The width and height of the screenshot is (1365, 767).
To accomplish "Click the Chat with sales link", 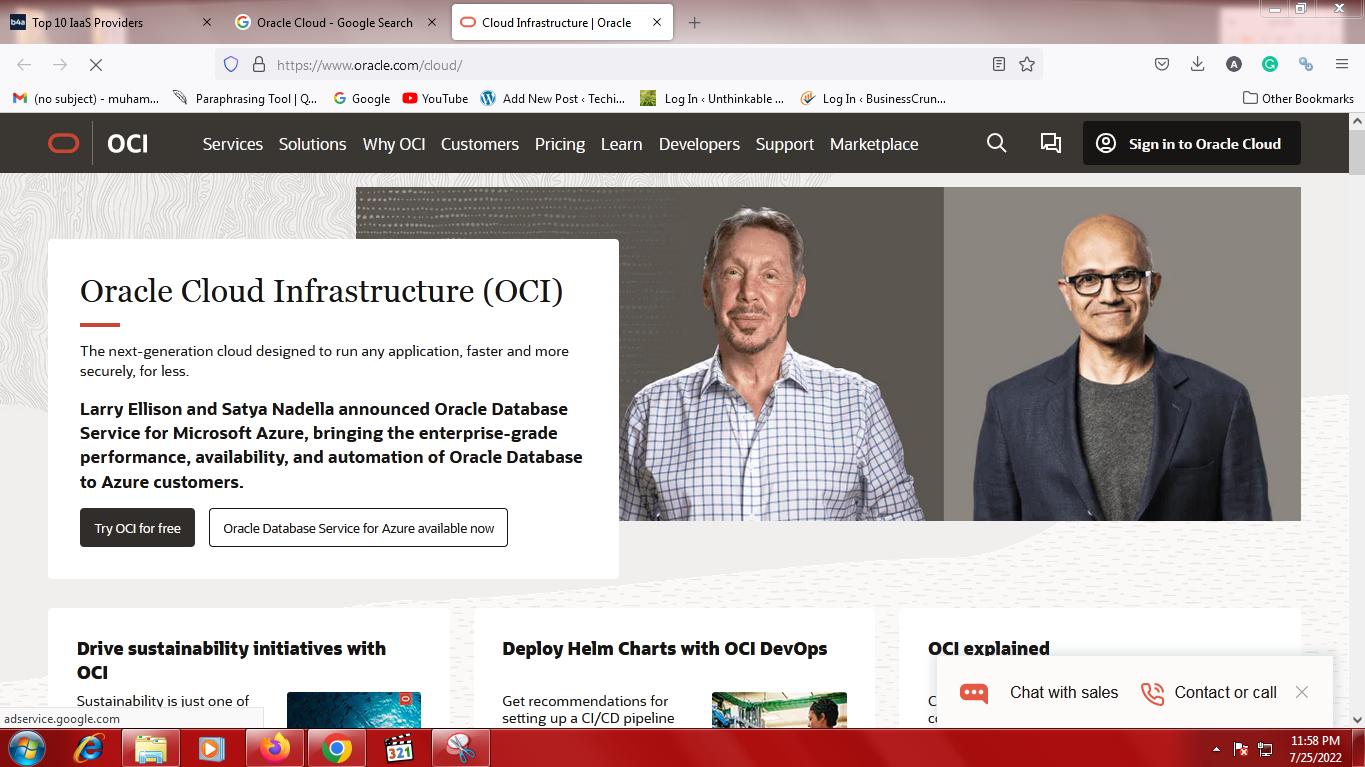I will click(1064, 692).
